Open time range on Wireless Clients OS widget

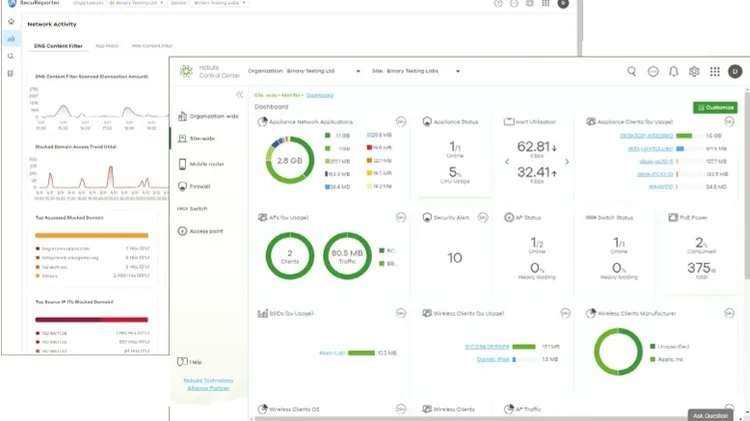401,409
